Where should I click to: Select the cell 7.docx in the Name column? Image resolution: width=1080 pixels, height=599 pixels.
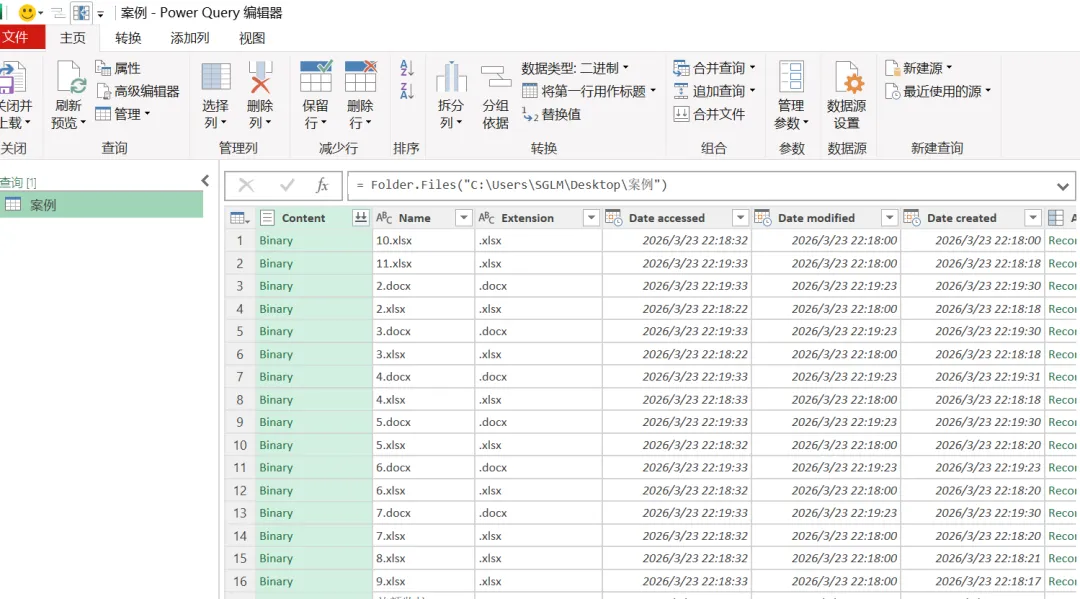(x=423, y=513)
